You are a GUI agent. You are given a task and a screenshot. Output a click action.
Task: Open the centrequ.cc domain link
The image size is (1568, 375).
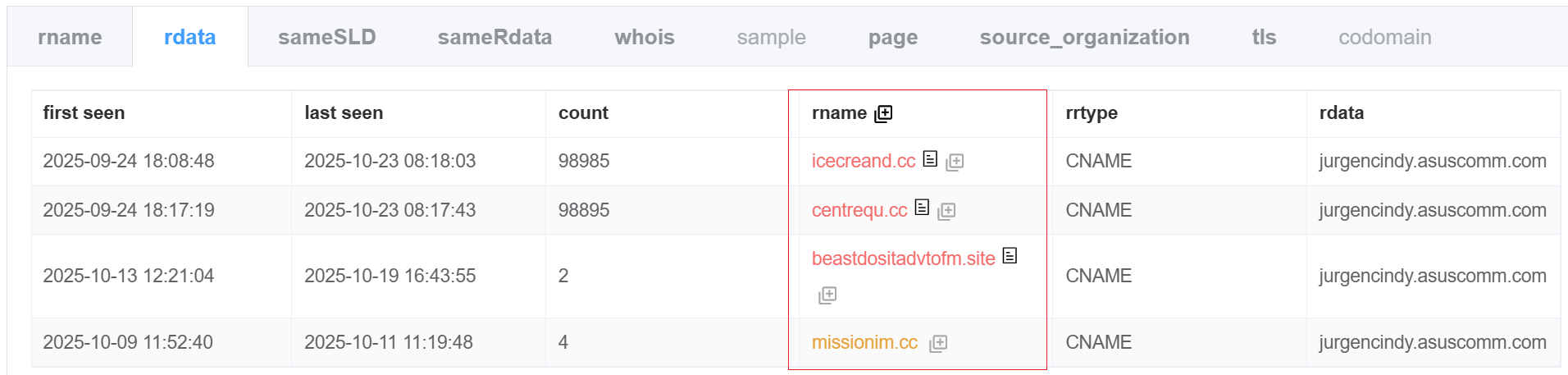(x=859, y=210)
